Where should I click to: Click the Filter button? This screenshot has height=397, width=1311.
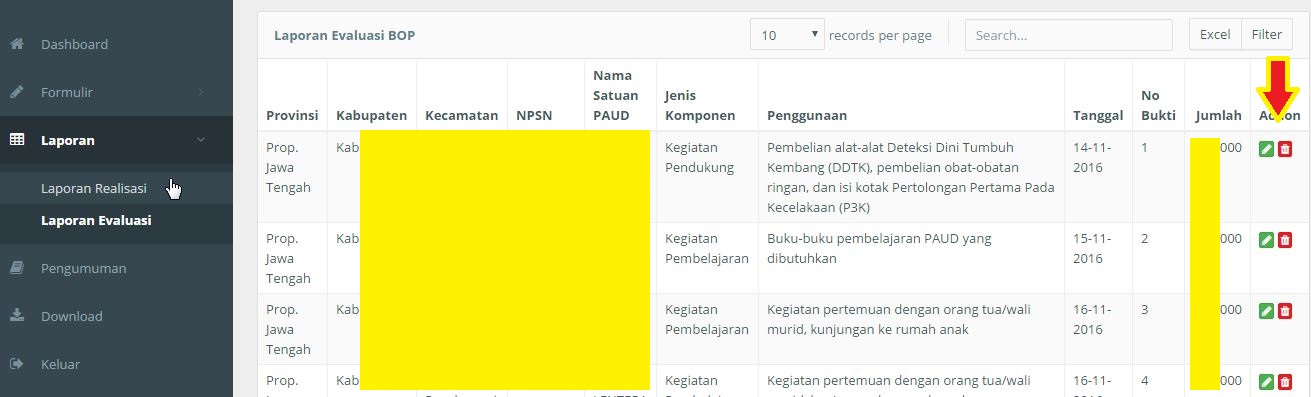(1266, 35)
